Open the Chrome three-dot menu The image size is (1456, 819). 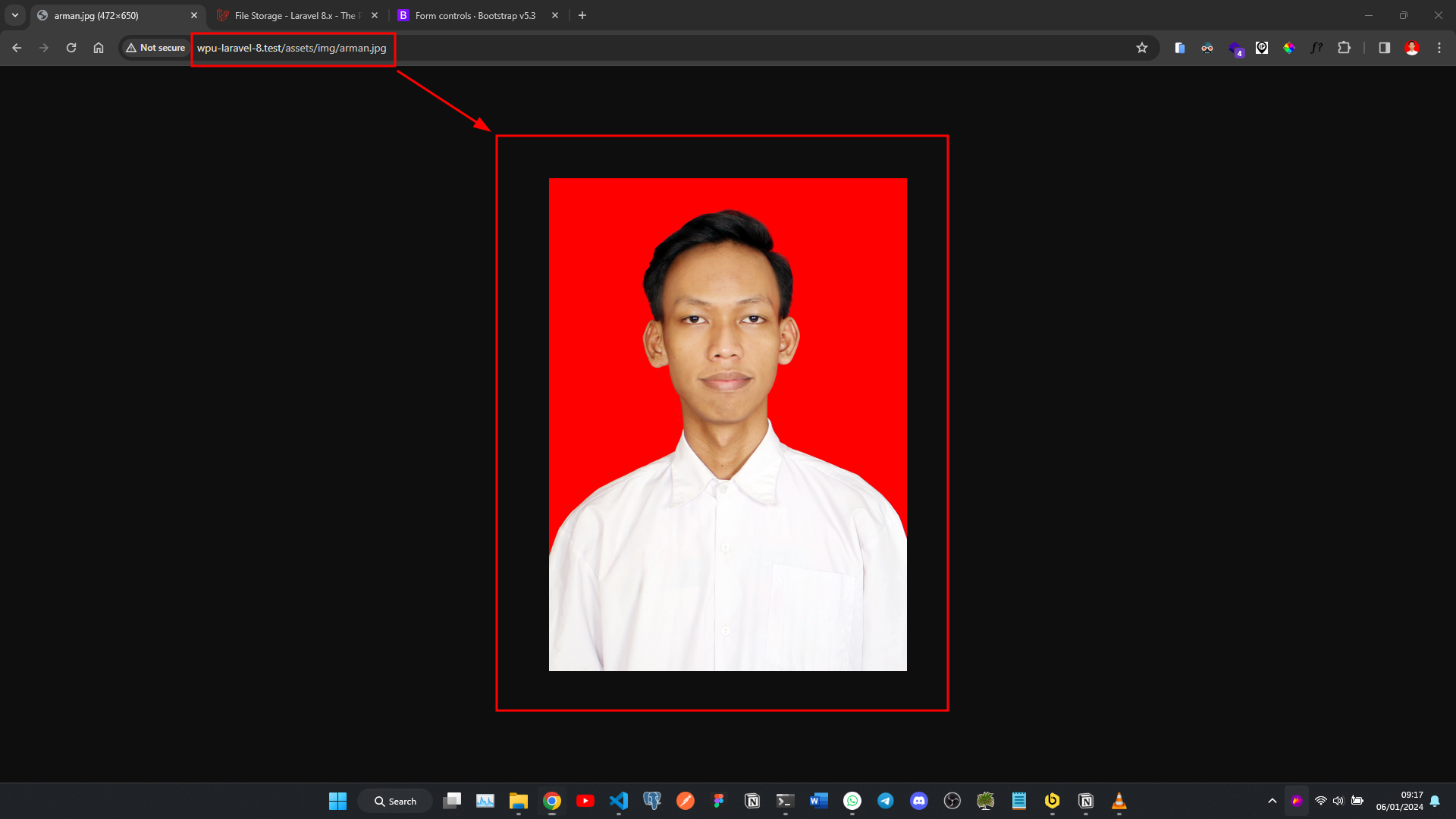coord(1439,48)
